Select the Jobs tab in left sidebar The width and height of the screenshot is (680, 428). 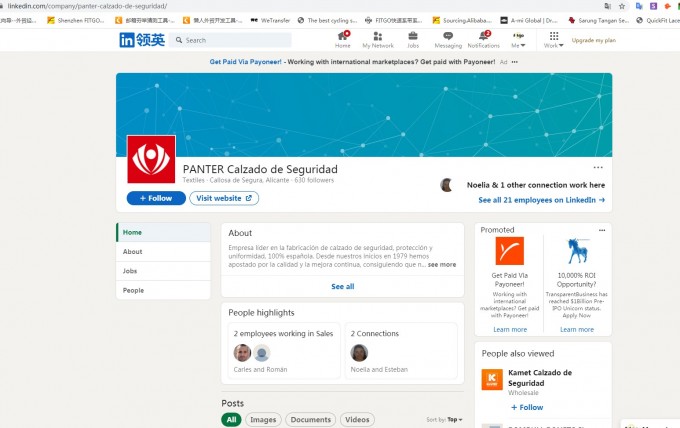click(x=163, y=271)
